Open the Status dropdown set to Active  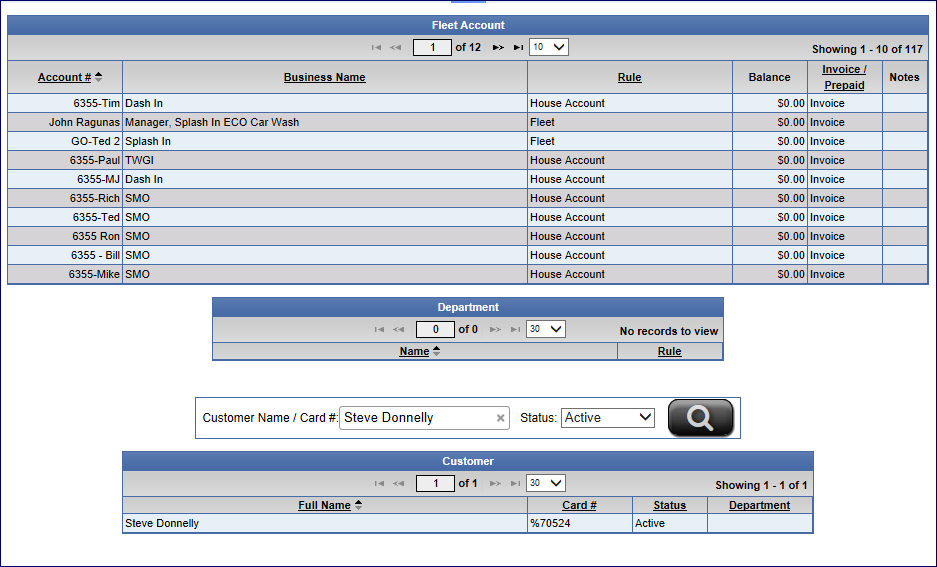click(x=608, y=418)
